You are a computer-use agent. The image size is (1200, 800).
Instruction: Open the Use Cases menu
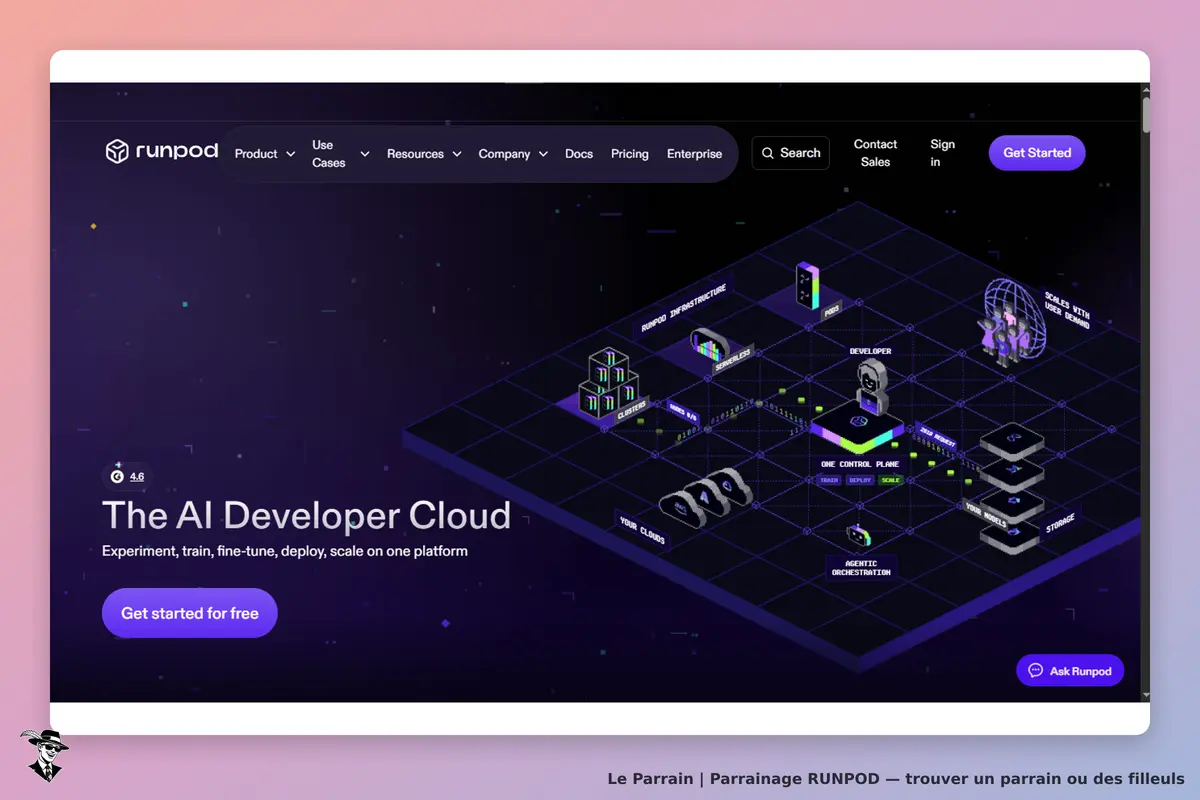click(329, 154)
